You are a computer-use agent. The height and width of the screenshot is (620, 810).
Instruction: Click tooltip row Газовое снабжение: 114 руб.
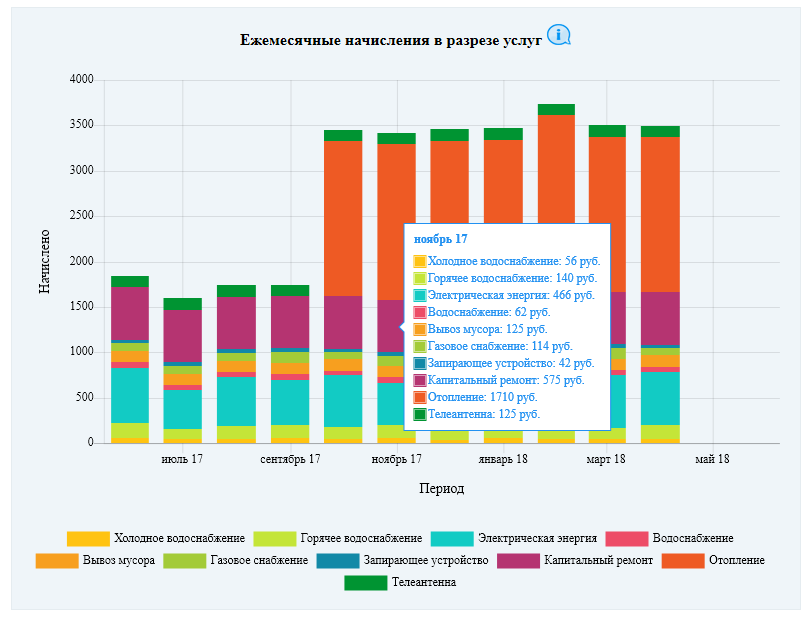[x=493, y=346]
